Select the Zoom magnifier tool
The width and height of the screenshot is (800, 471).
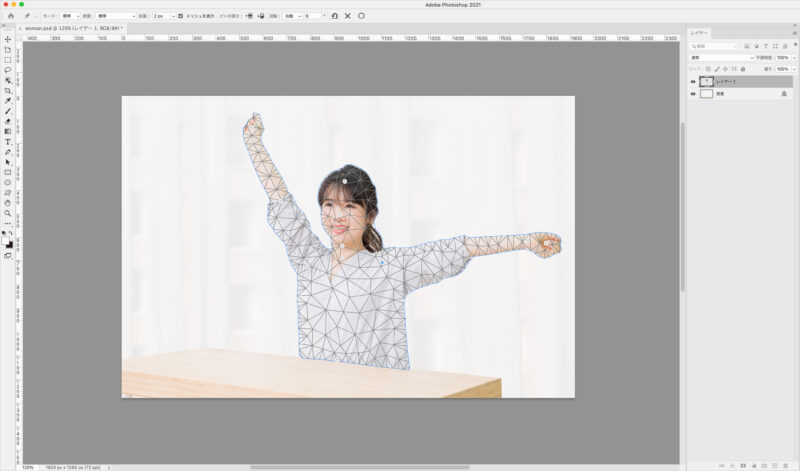coord(8,213)
